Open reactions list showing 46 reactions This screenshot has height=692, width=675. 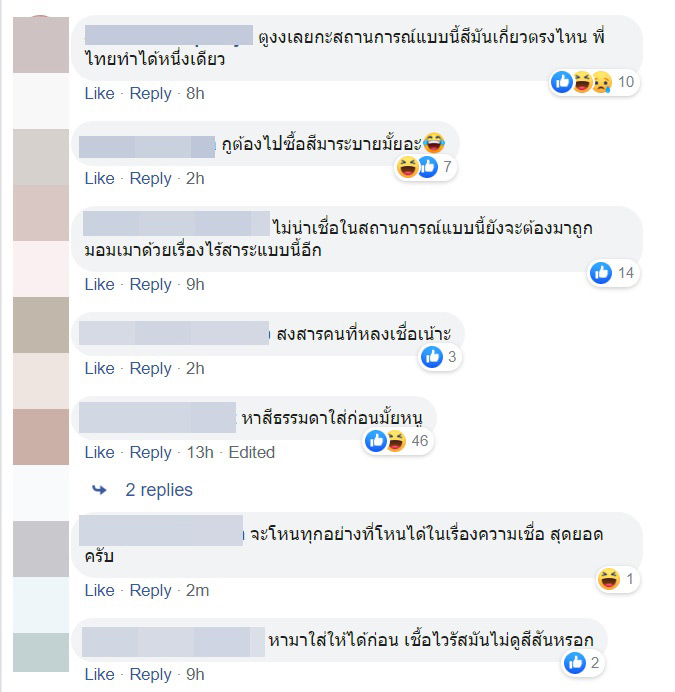click(x=397, y=441)
